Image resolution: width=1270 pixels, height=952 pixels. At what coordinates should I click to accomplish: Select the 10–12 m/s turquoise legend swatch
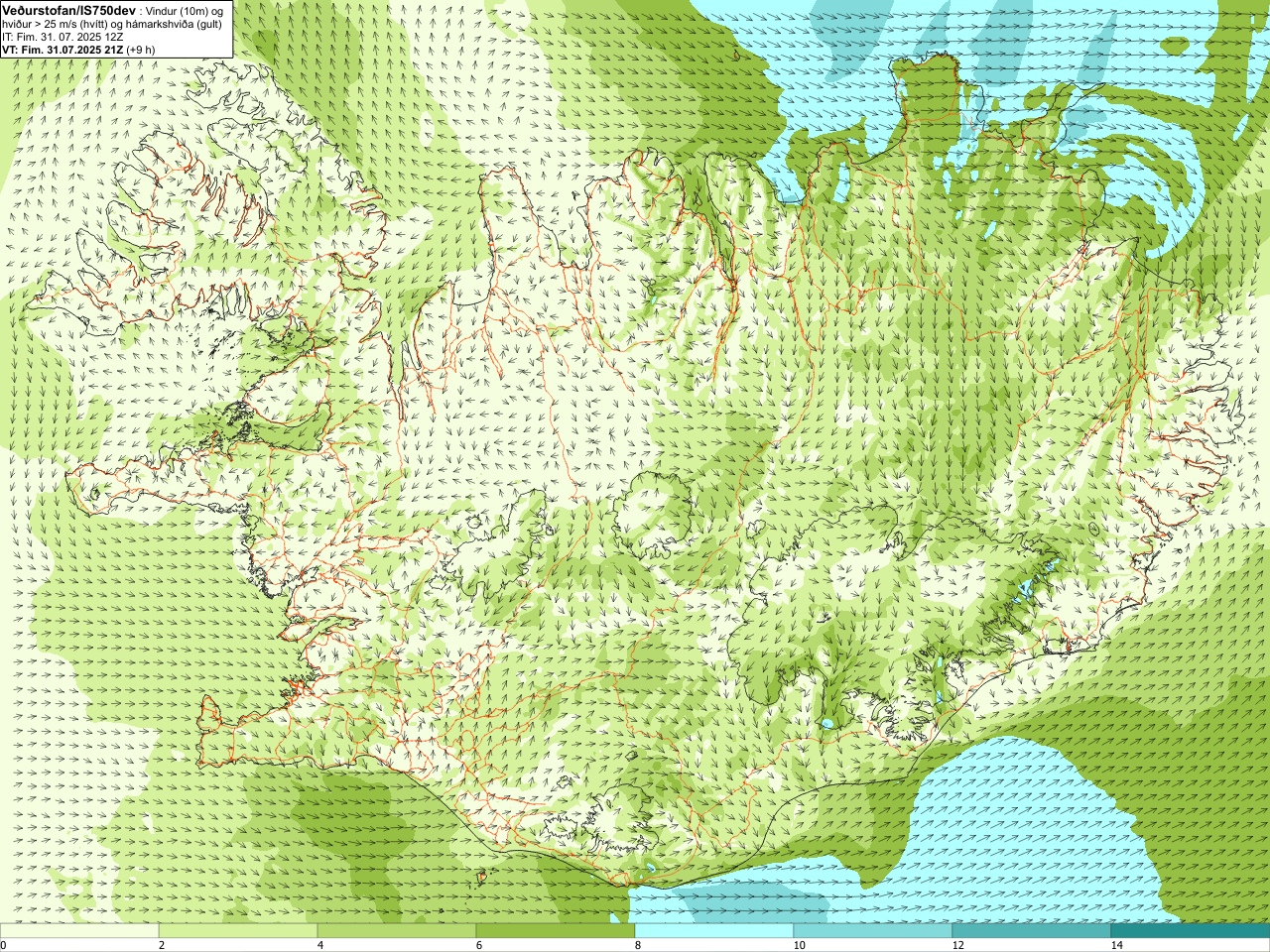[x=873, y=931]
